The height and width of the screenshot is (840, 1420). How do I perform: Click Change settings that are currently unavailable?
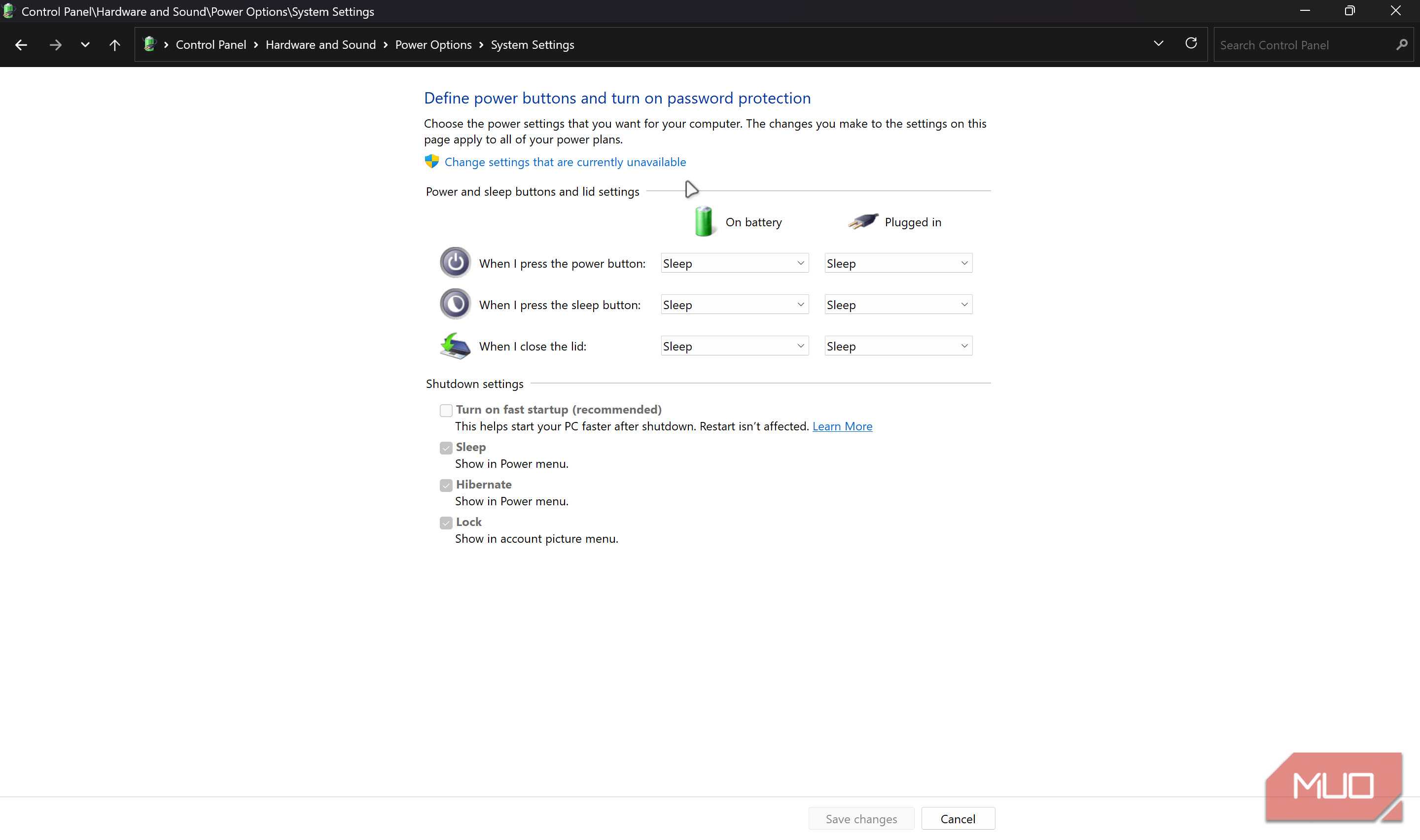coord(565,162)
